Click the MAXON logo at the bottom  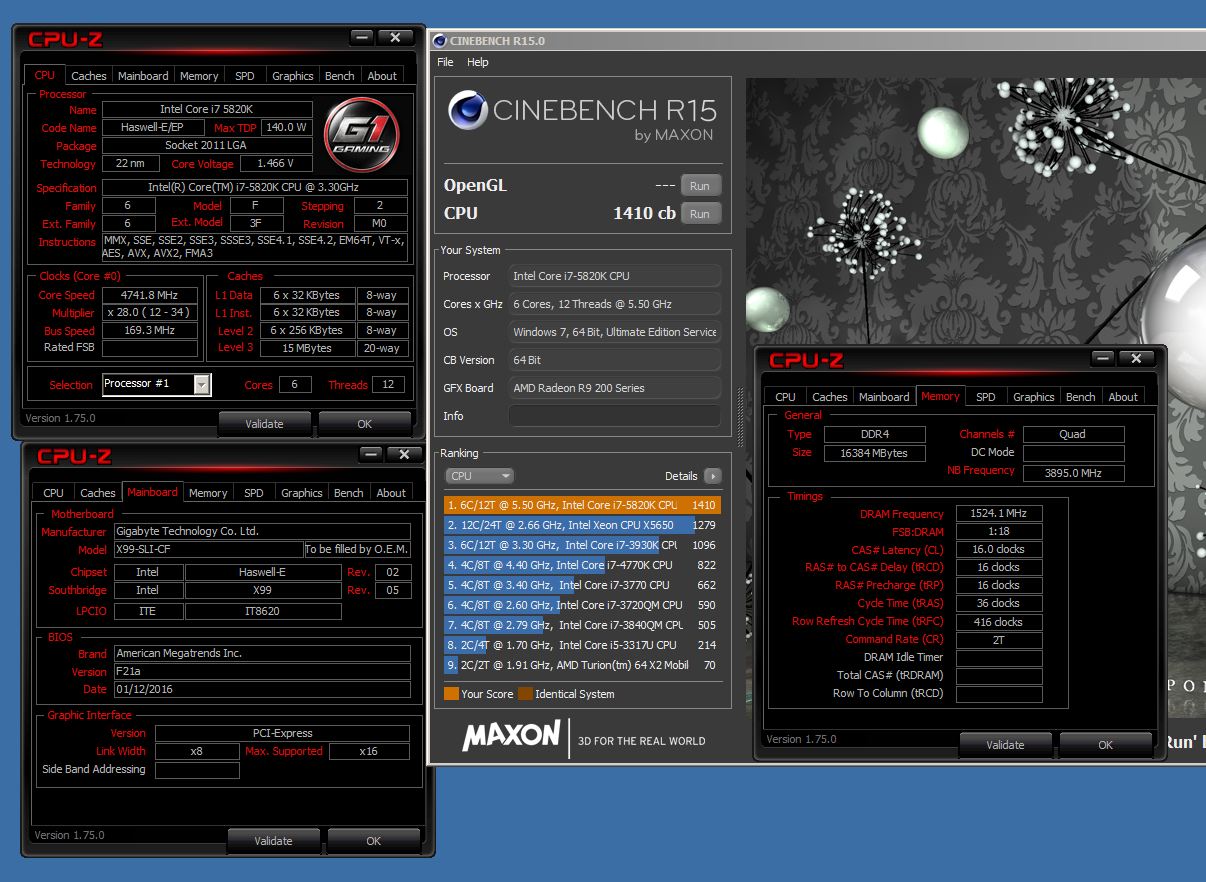(511, 736)
